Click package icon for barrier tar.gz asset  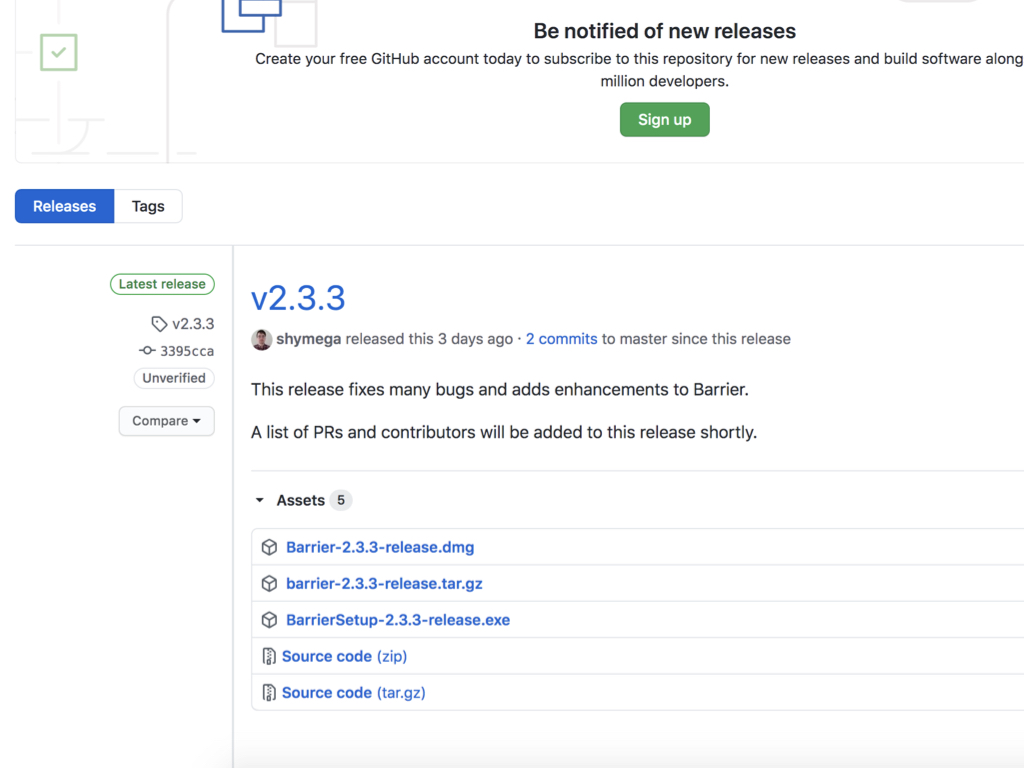(269, 584)
